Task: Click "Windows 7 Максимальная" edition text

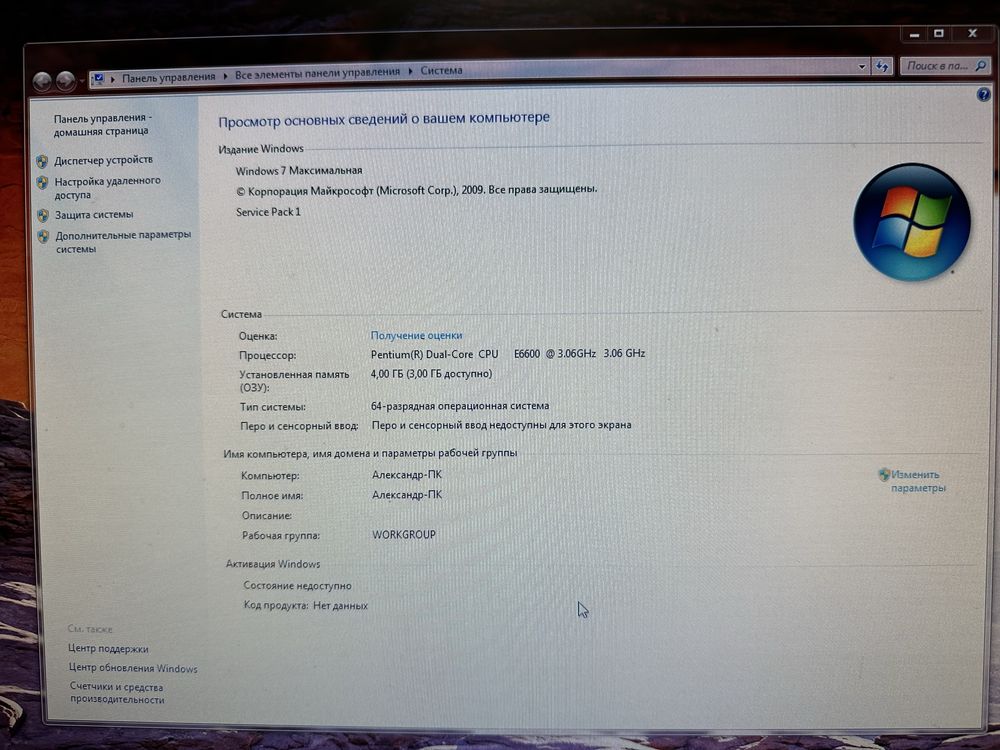Action: [298, 170]
